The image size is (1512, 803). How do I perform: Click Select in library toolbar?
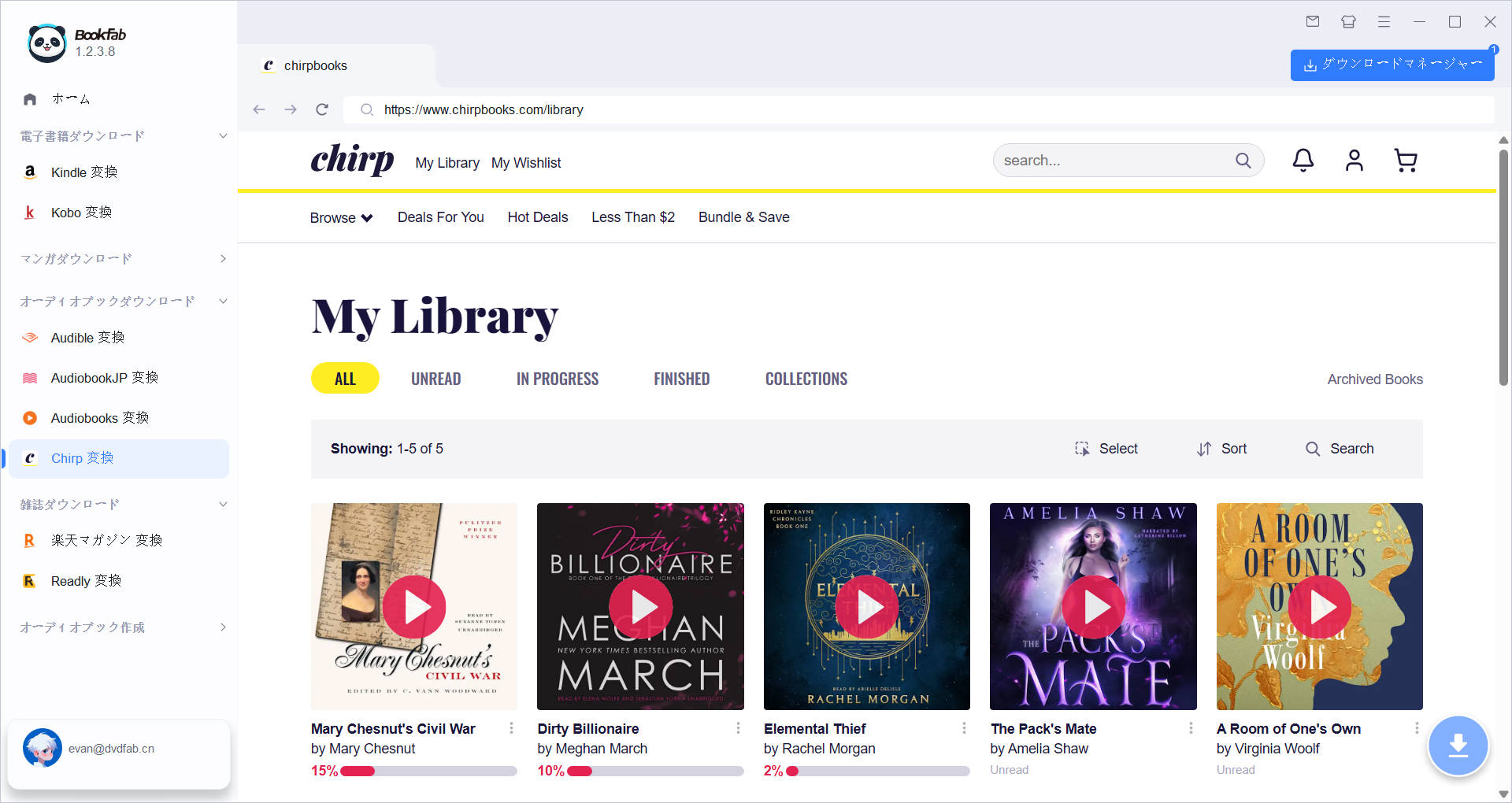pyautogui.click(x=1106, y=449)
